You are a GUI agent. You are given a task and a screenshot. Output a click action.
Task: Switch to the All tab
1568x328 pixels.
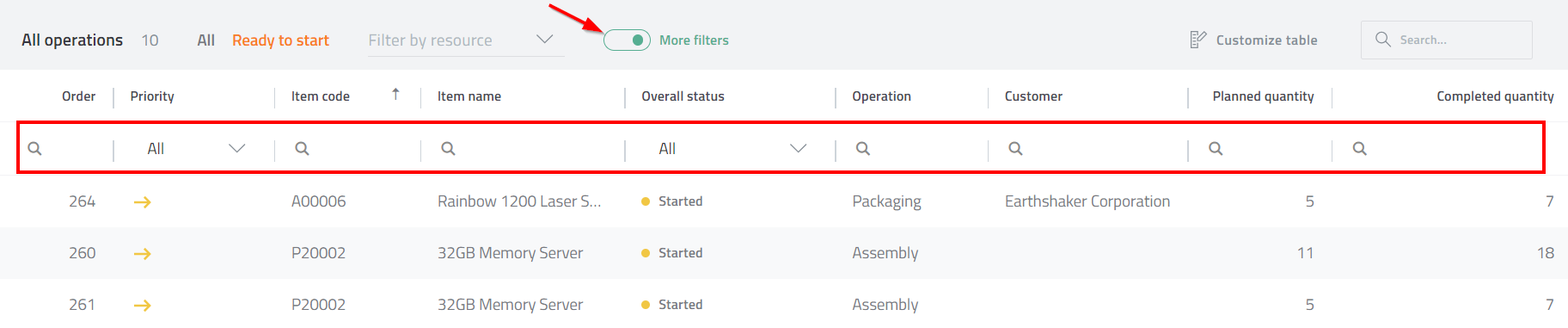205,40
